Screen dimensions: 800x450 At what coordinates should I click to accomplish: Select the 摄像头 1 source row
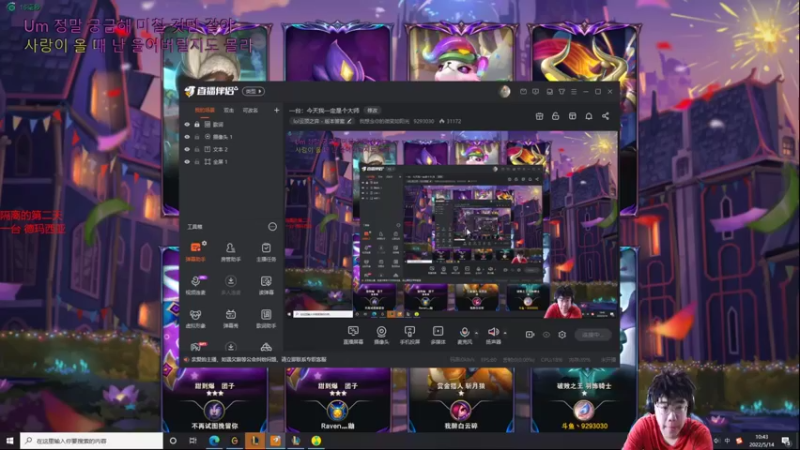(x=231, y=137)
